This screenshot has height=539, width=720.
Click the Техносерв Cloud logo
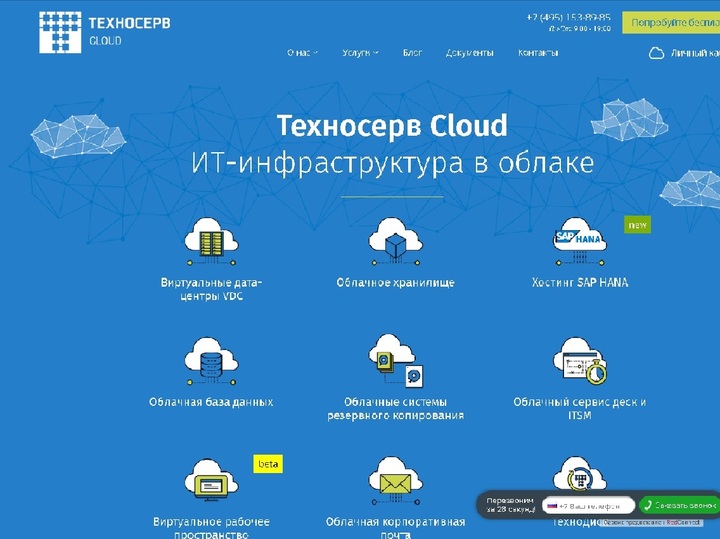pyautogui.click(x=105, y=32)
